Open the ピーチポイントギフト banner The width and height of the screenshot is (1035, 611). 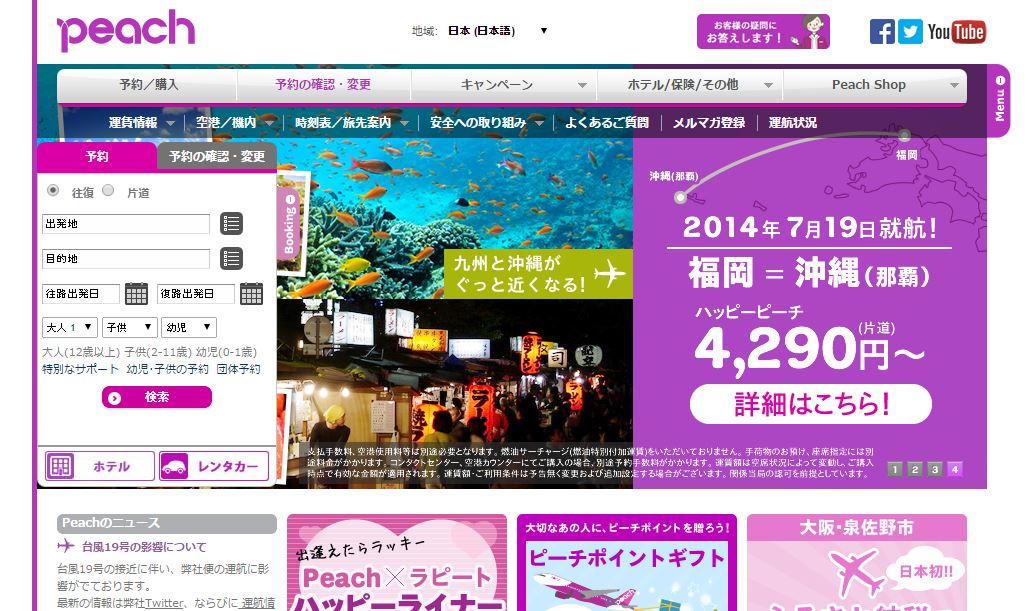(x=627, y=563)
